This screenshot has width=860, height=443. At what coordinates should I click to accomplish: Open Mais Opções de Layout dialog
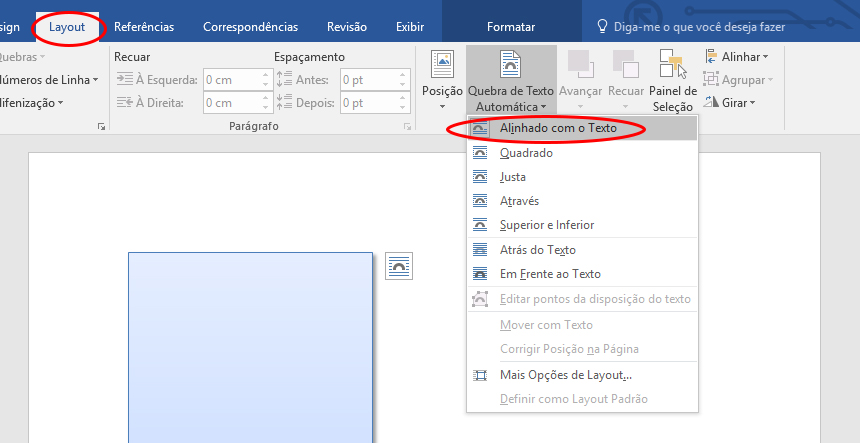pos(582,376)
